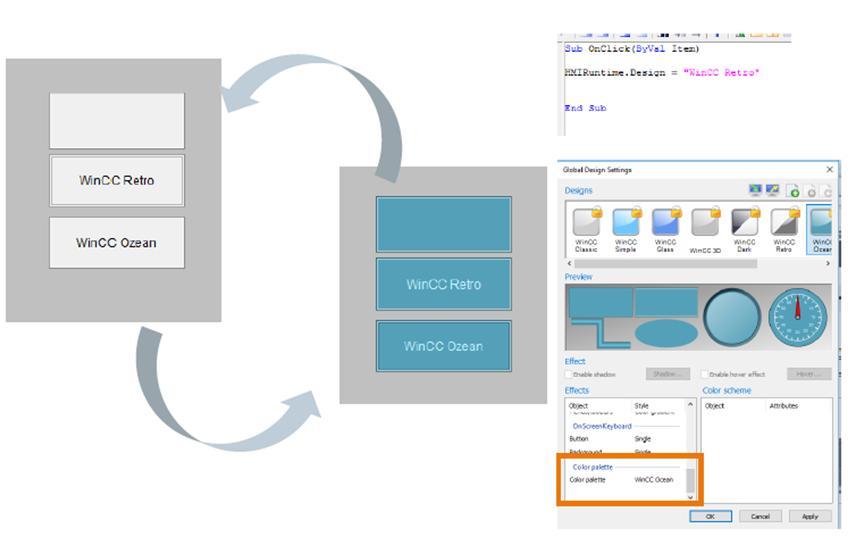The width and height of the screenshot is (853, 549).
Task: Select the Color palette row
Action: tap(625, 479)
